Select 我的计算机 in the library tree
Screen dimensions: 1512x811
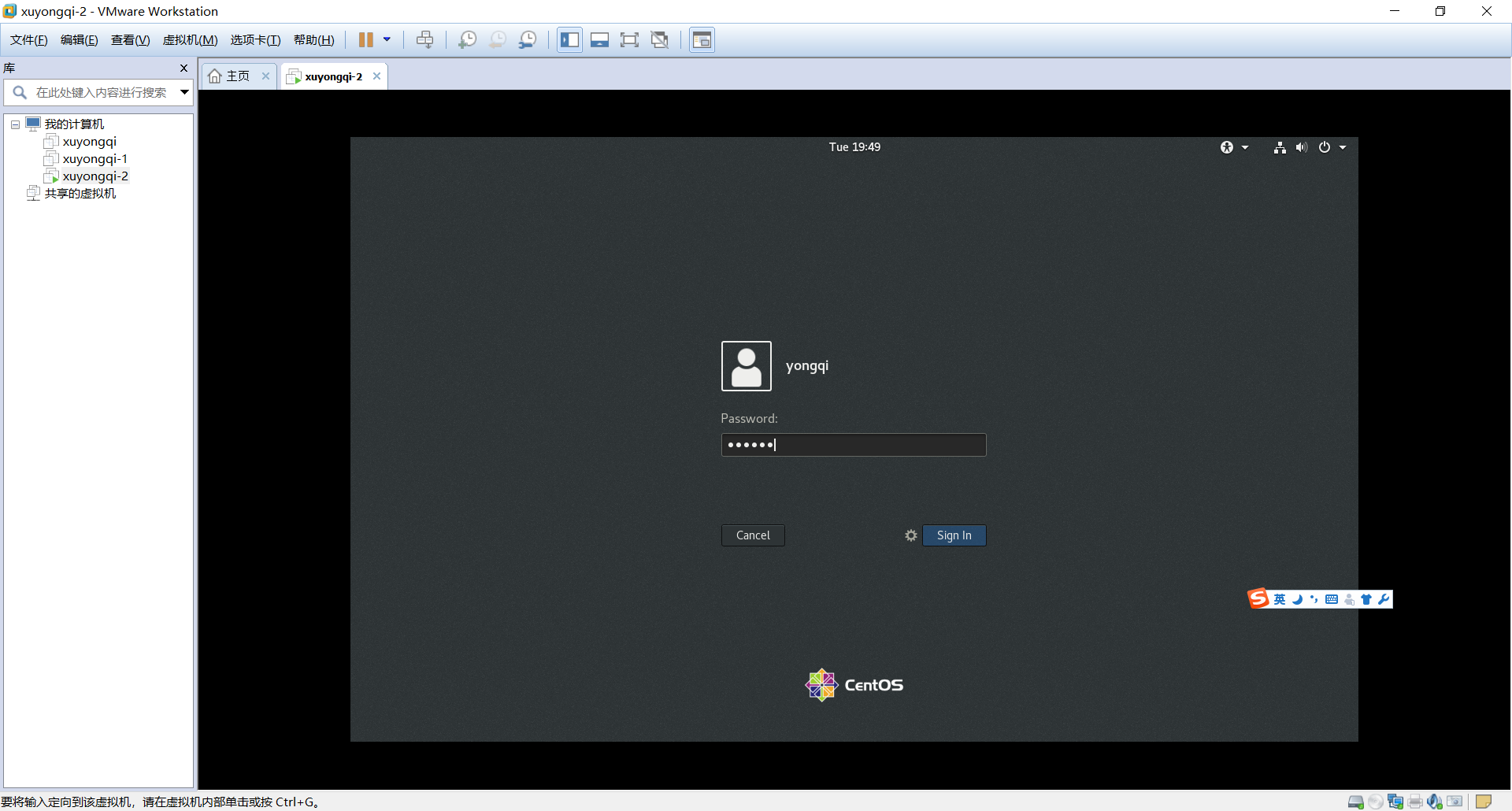pyautogui.click(x=74, y=124)
